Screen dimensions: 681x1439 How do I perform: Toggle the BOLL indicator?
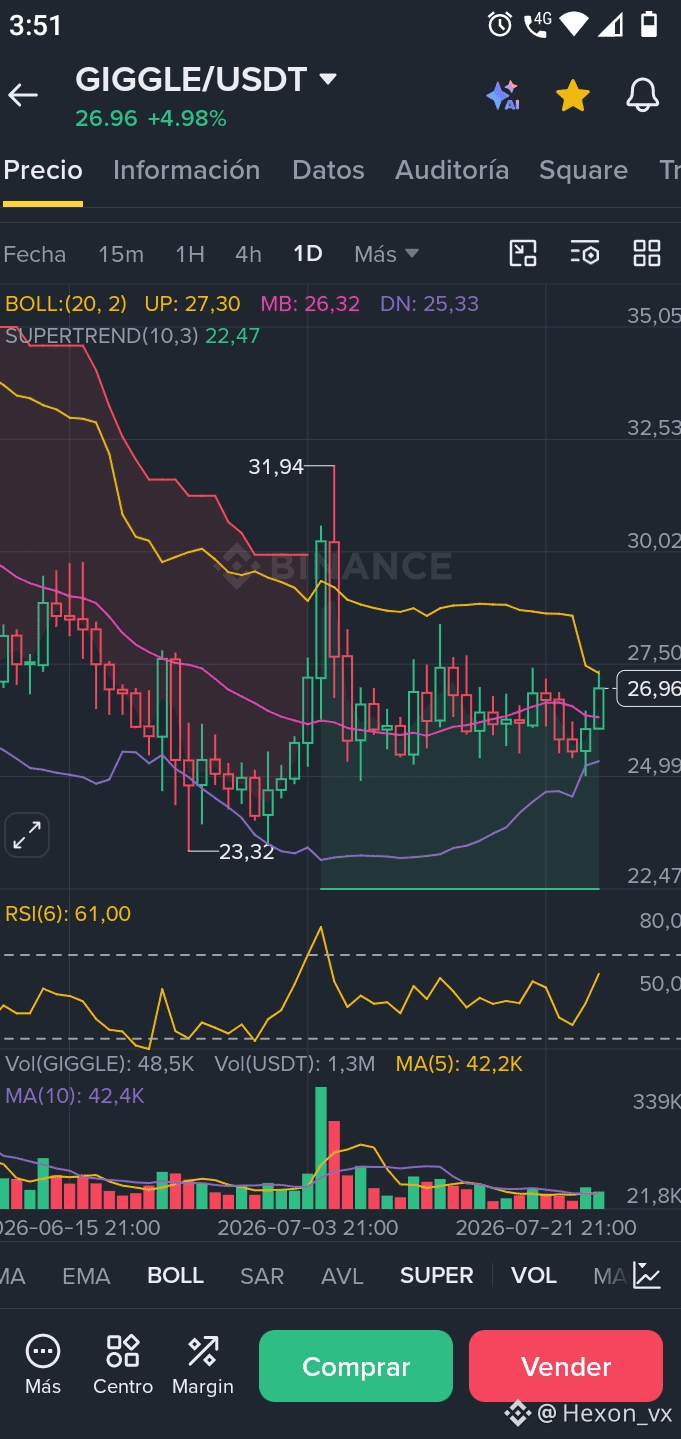[175, 1275]
